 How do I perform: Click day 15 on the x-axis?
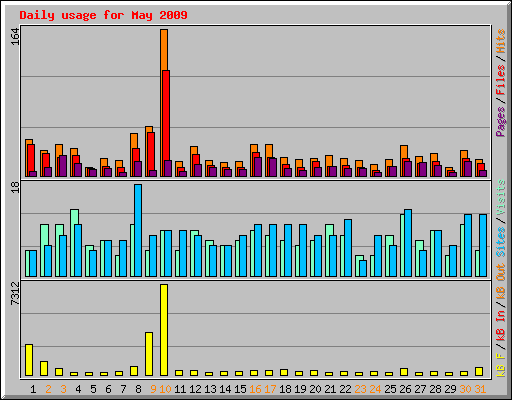240,389
